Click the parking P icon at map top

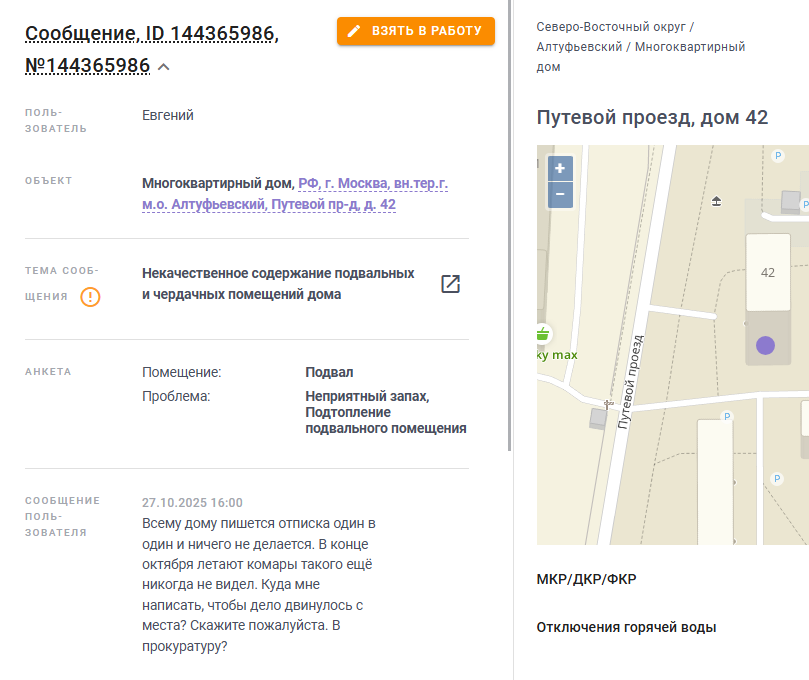click(778, 155)
